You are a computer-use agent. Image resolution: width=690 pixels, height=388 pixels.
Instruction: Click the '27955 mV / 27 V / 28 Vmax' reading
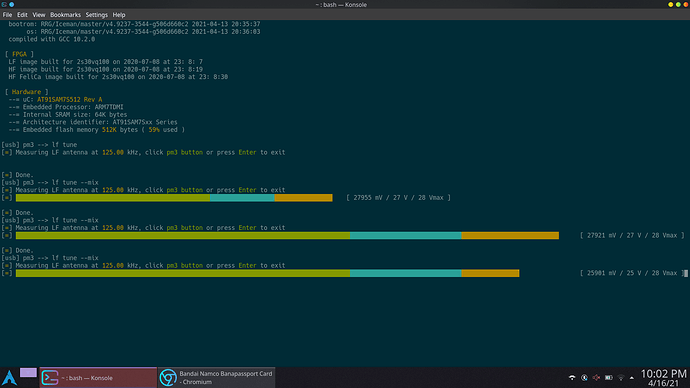398,198
